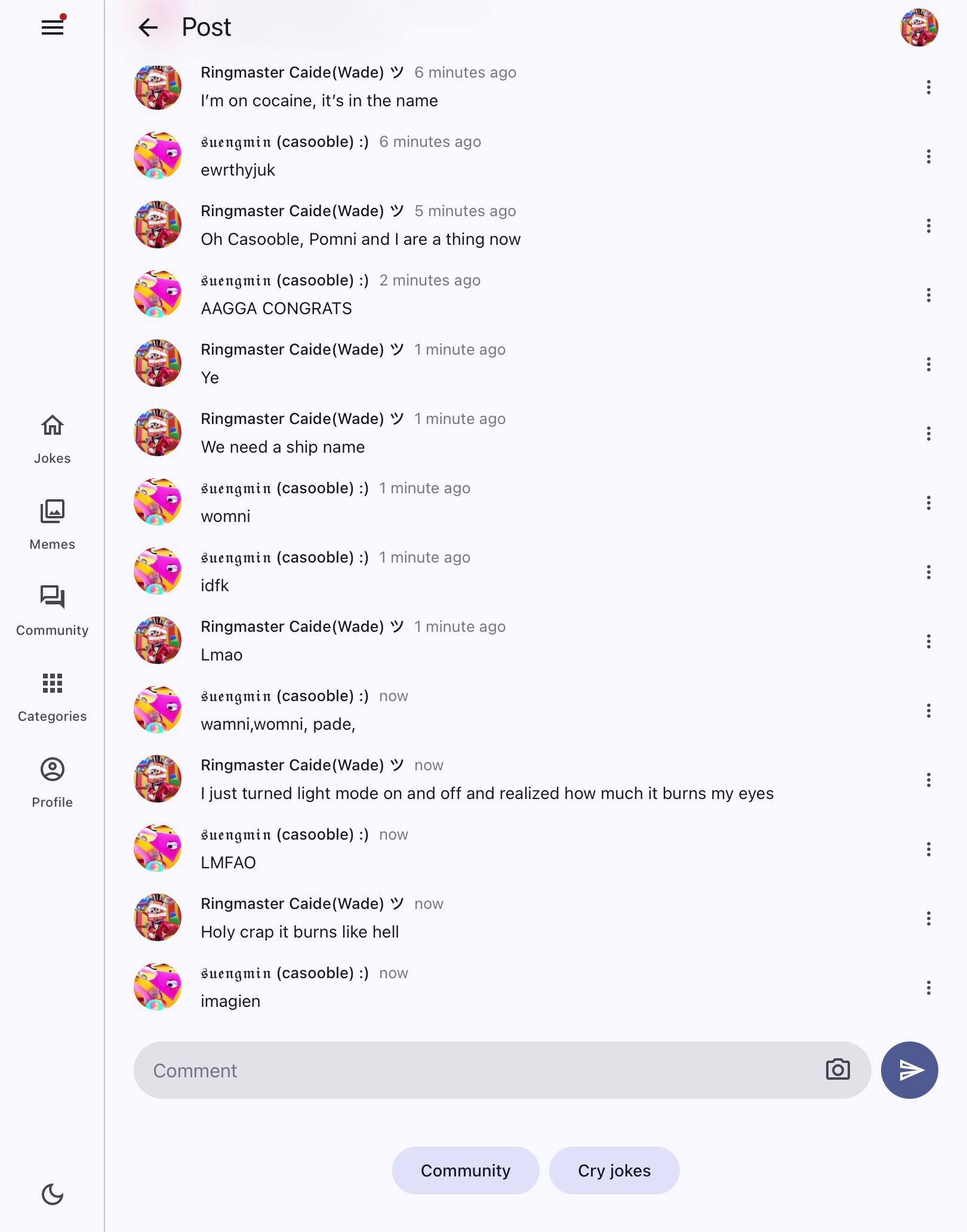This screenshot has height=1232, width=967.
Task: Open user avatar at top right
Action: tap(919, 27)
